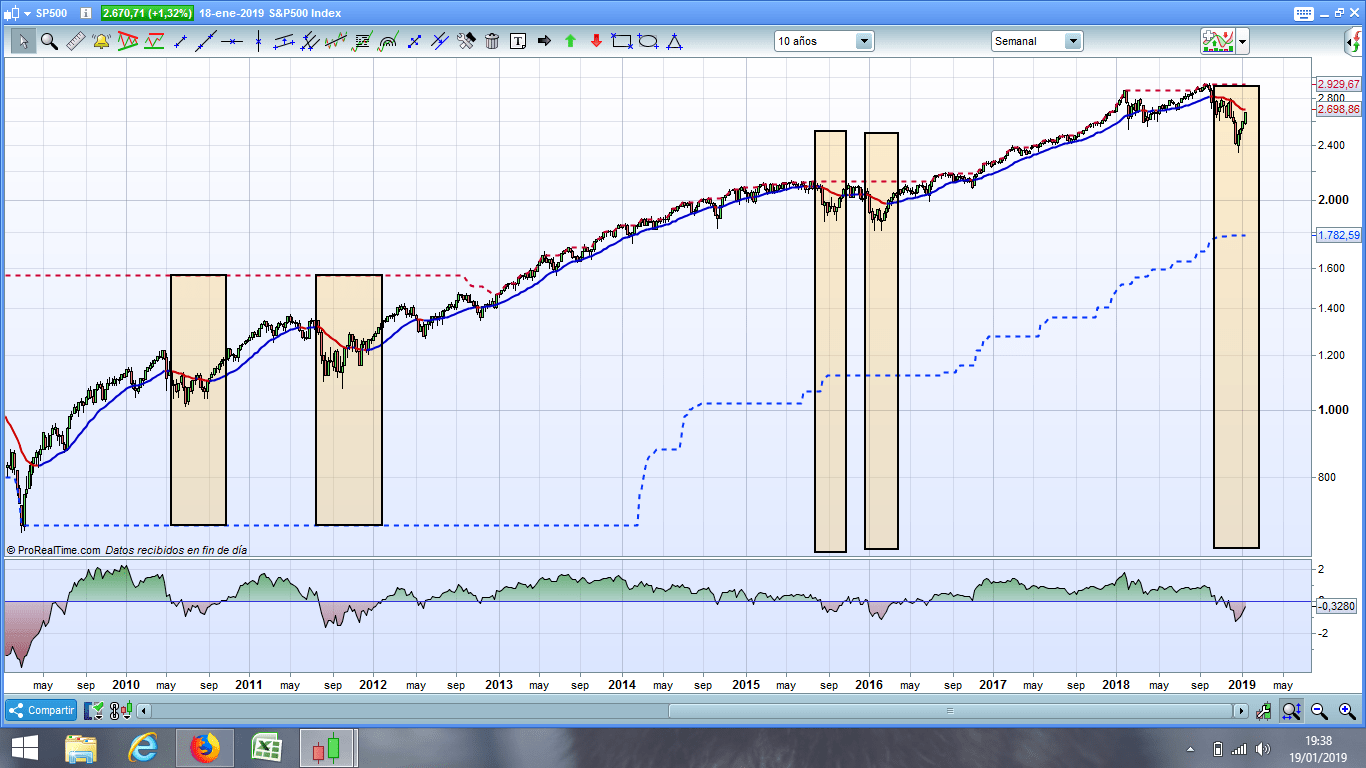Open the '10 años' period dropdown
Image resolution: width=1366 pixels, height=768 pixels.
click(864, 41)
